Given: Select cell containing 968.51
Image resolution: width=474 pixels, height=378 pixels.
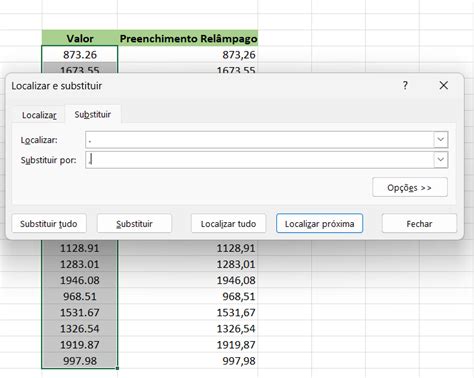Looking at the screenshot, I should pyautogui.click(x=80, y=296).
